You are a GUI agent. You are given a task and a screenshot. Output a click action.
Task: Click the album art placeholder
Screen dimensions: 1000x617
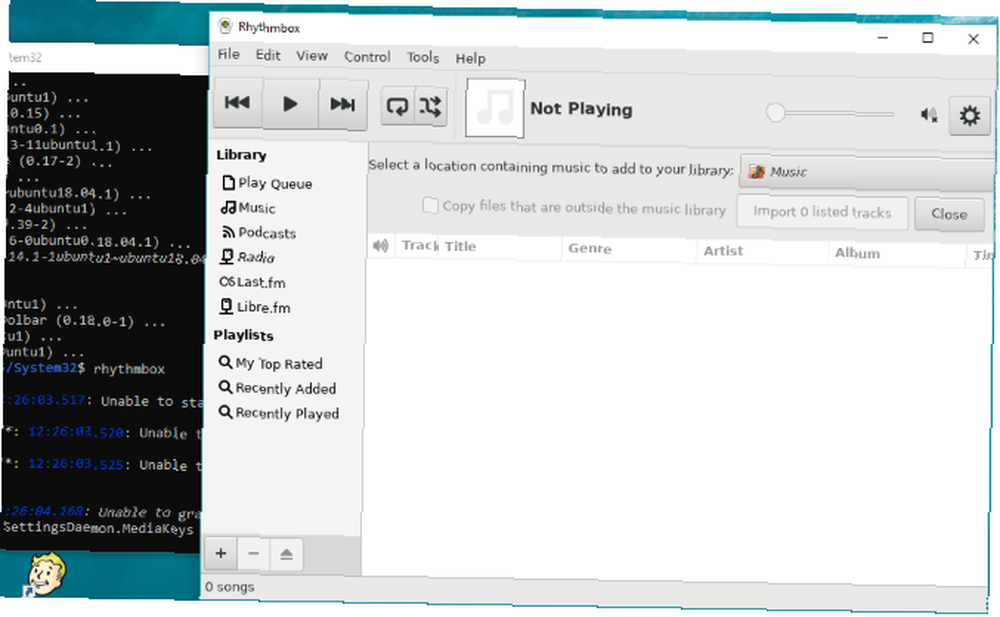pos(495,108)
